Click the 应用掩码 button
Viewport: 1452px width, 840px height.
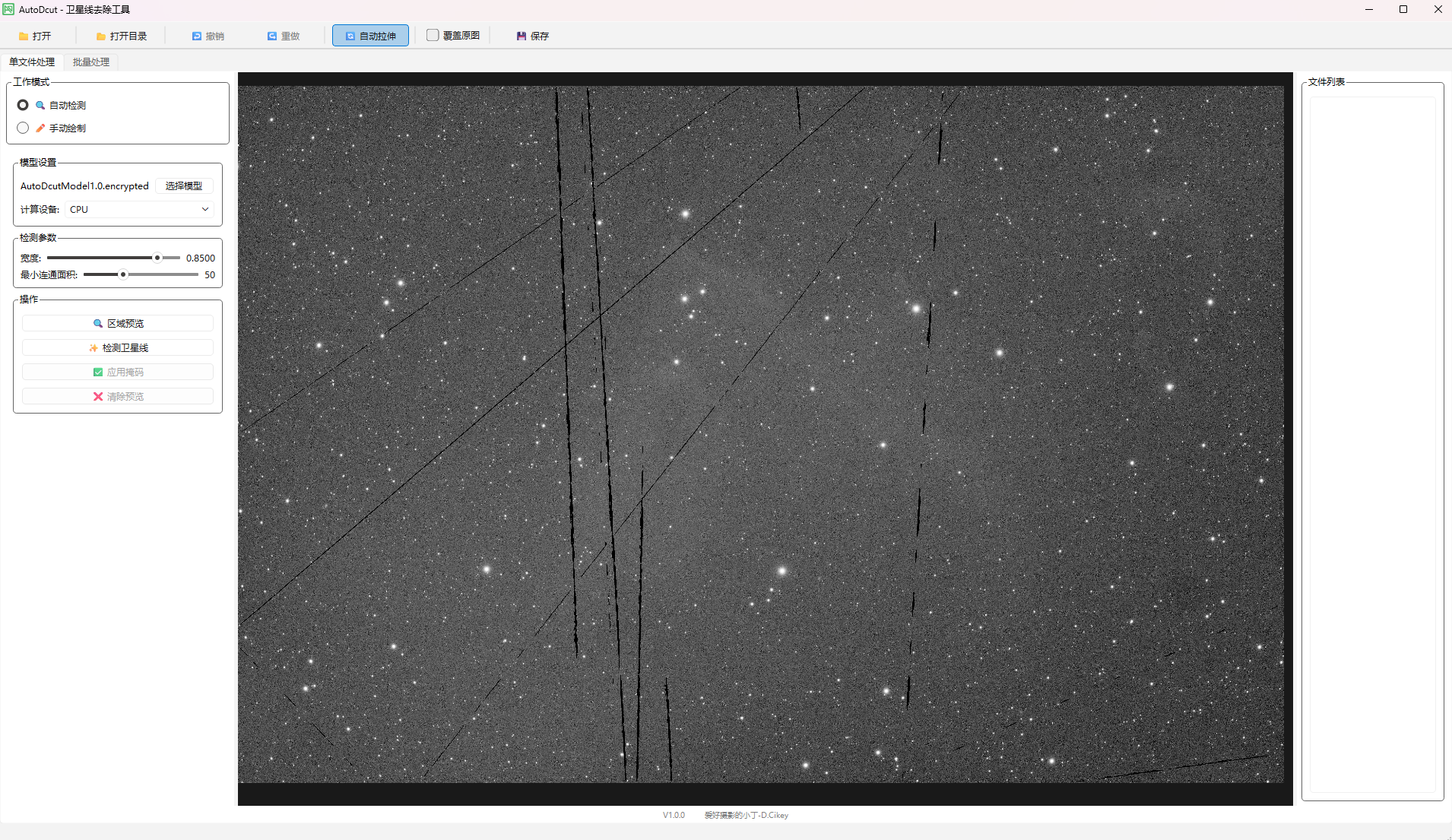pos(118,372)
